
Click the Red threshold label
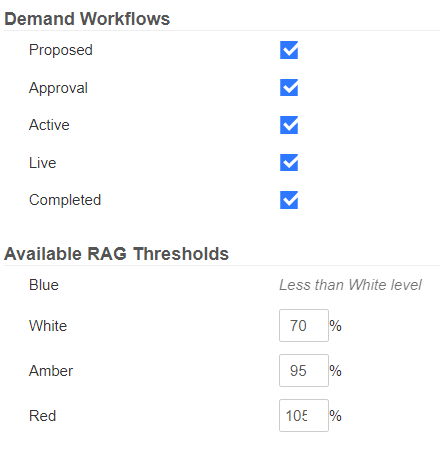(42, 416)
